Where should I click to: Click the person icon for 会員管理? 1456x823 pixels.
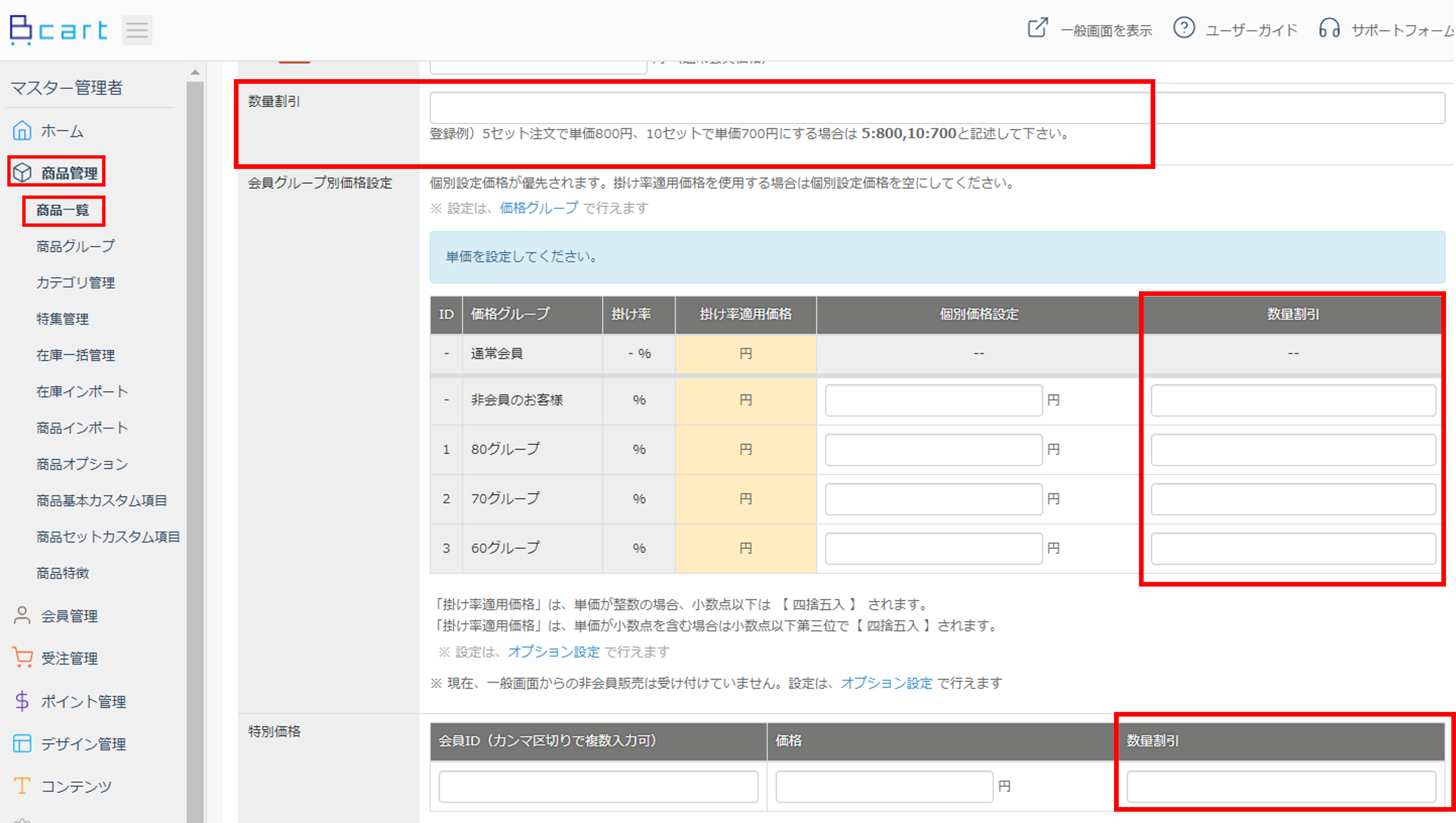(22, 616)
